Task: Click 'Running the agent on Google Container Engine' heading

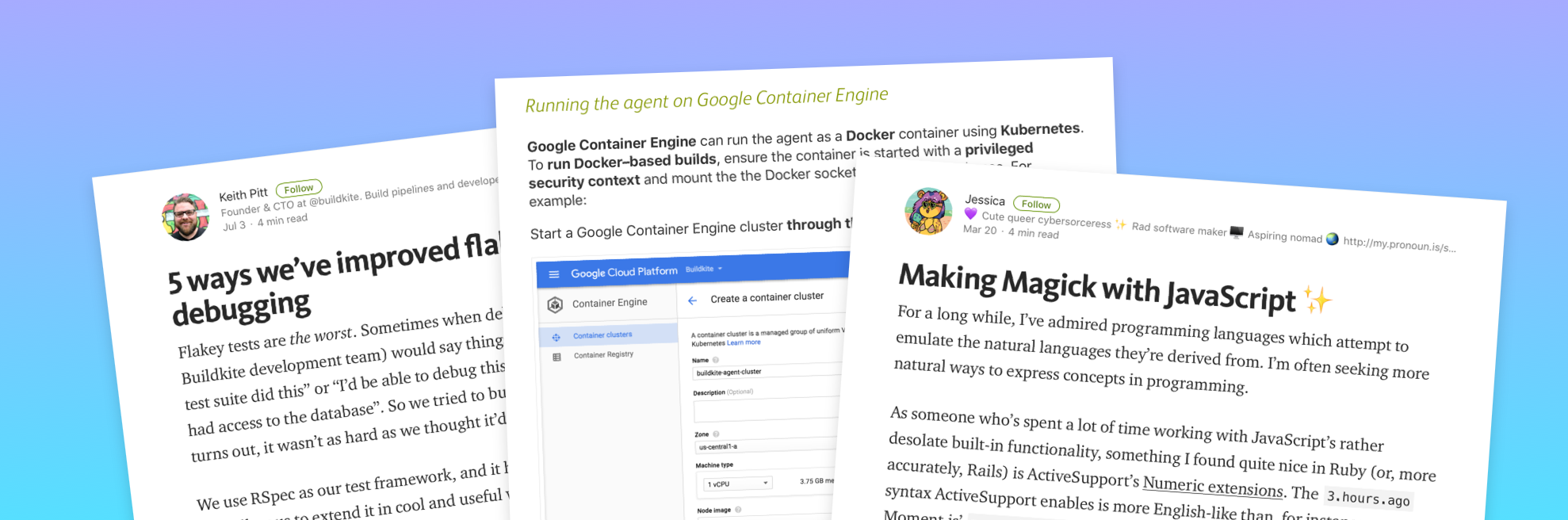Action: (x=706, y=100)
